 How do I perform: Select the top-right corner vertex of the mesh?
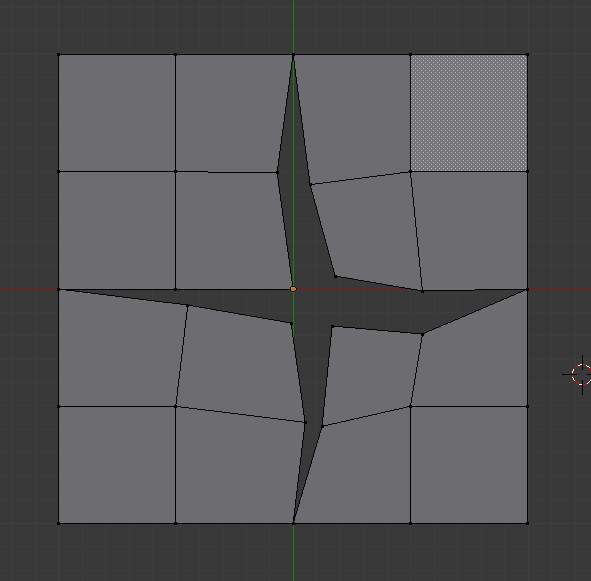(527, 55)
